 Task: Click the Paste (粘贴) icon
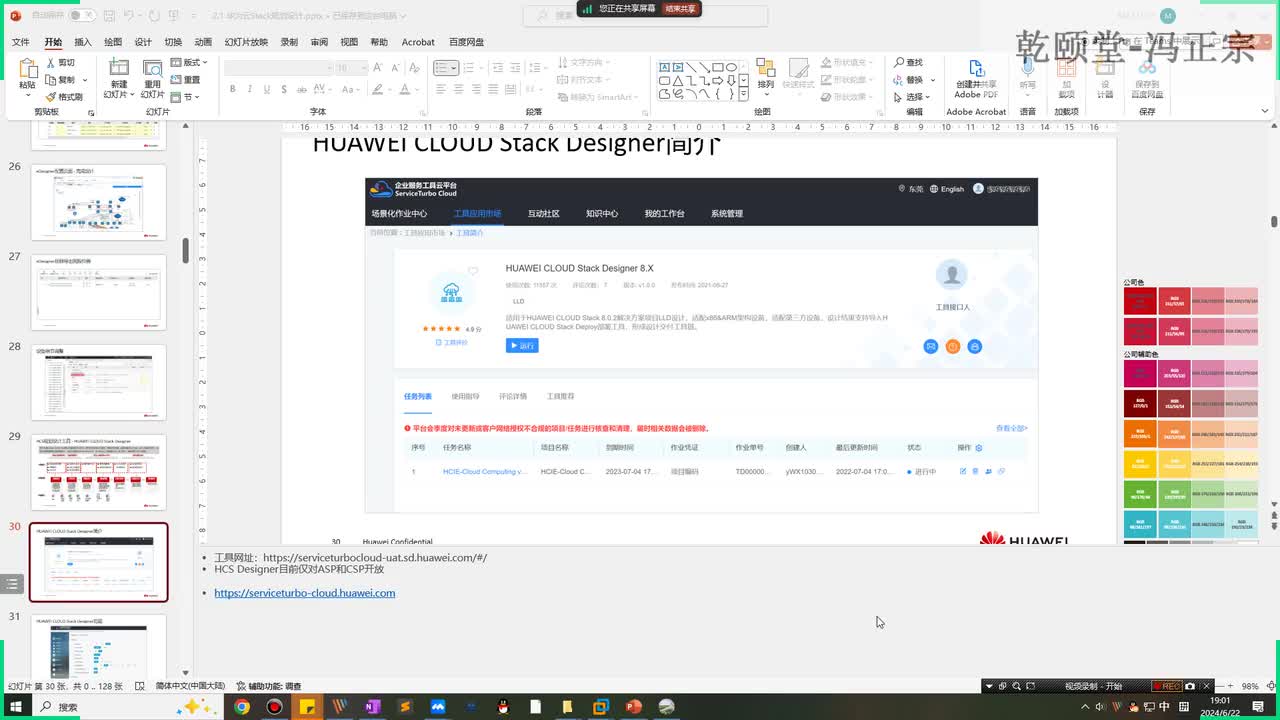(27, 69)
